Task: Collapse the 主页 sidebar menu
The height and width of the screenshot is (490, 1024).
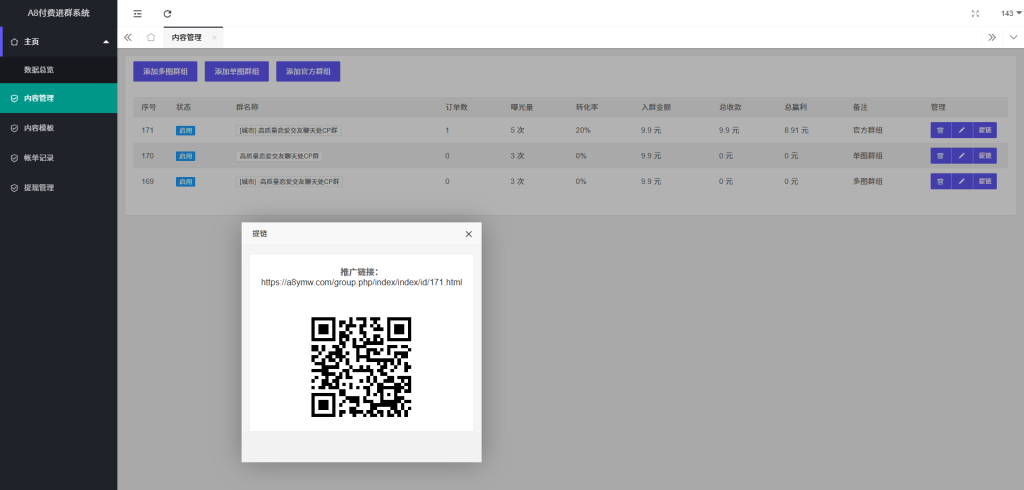Action: click(59, 42)
